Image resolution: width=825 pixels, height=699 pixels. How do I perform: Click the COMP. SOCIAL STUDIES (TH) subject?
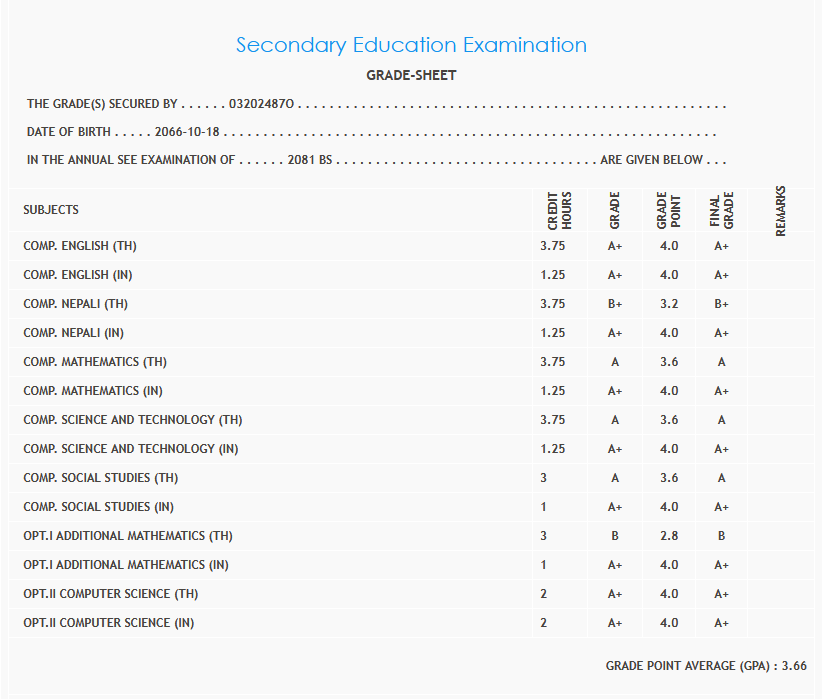[x=101, y=478]
